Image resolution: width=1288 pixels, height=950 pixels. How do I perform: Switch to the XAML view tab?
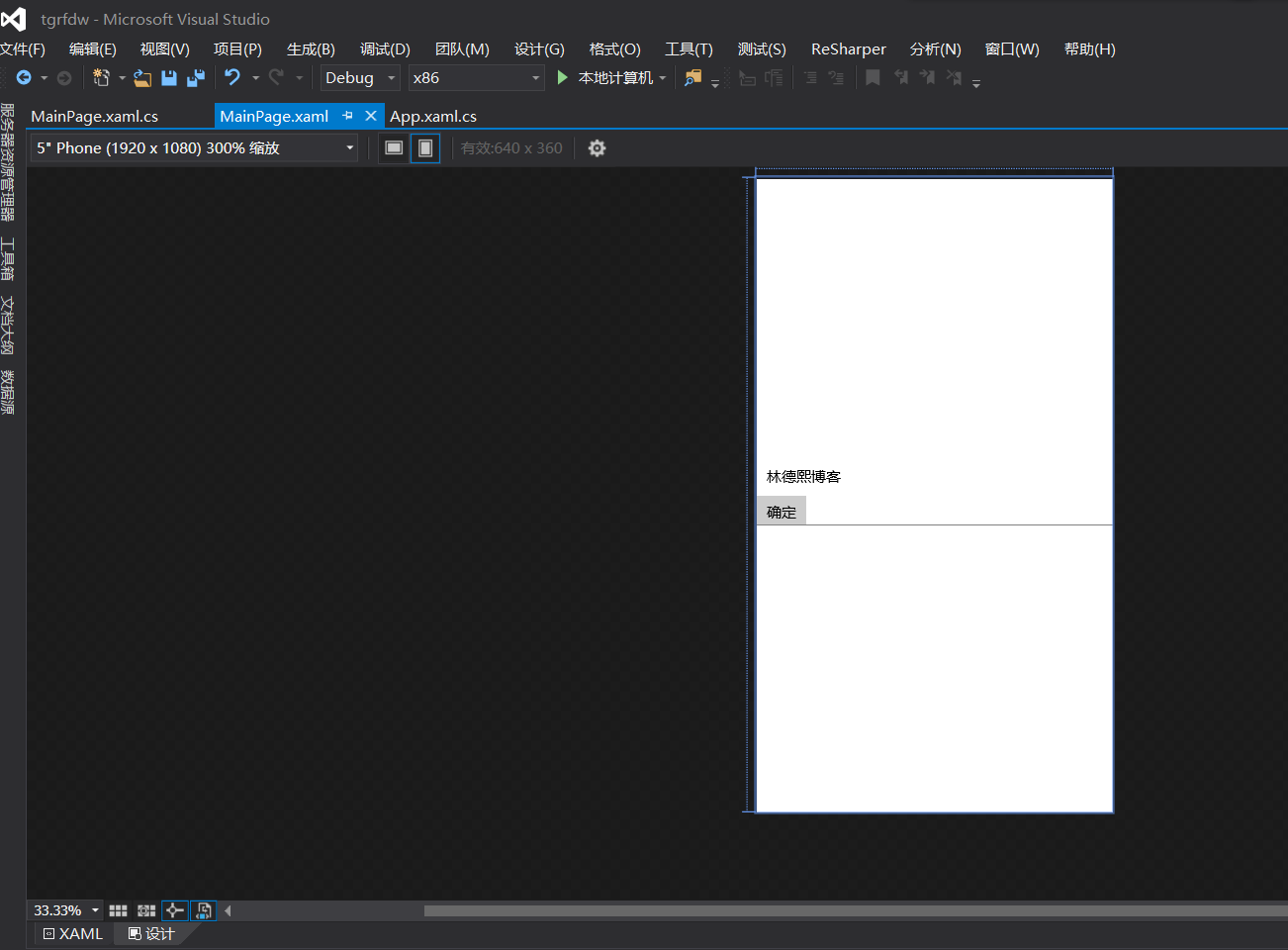(73, 933)
